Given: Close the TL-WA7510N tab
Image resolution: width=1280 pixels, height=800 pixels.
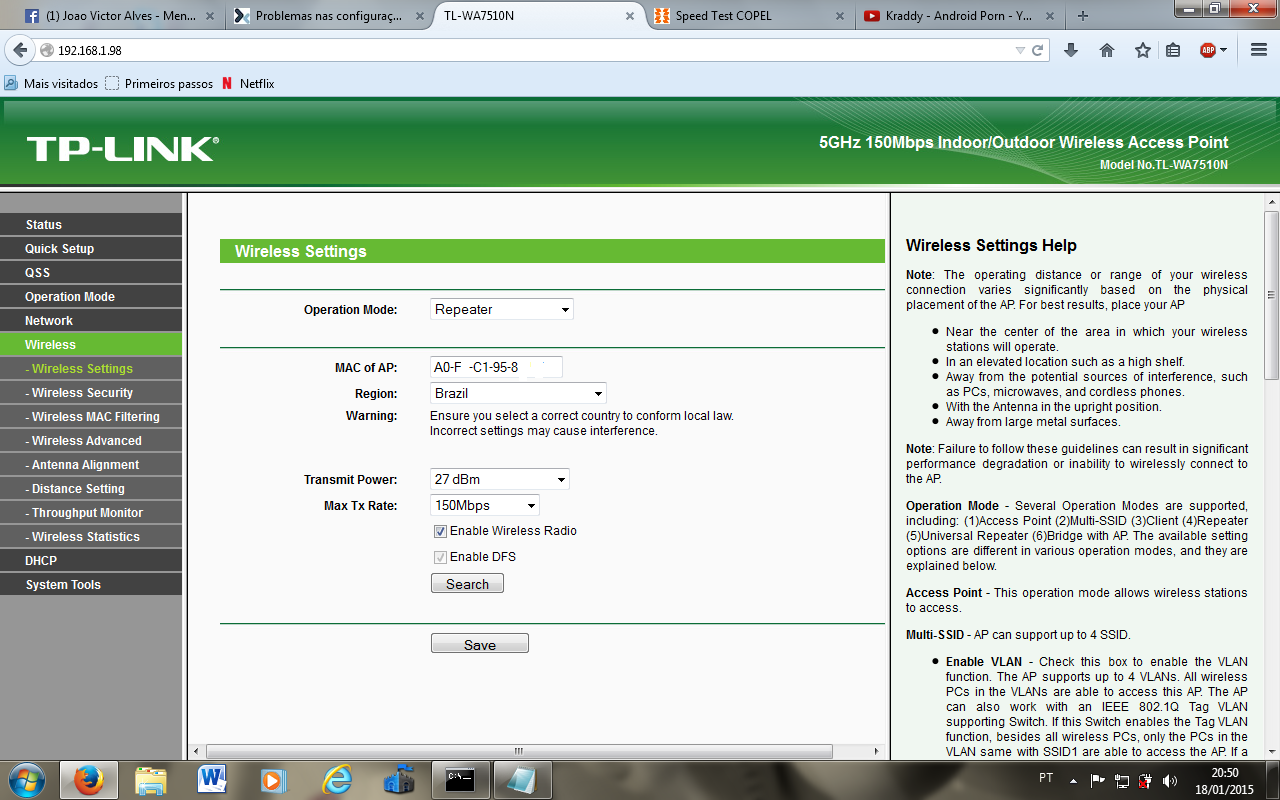Looking at the screenshot, I should [630, 16].
